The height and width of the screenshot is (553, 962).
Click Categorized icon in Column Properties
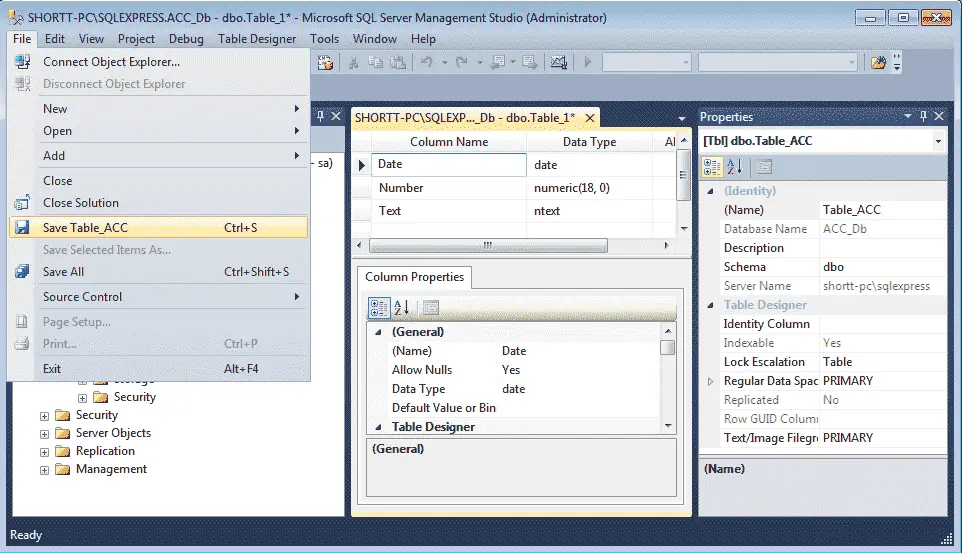tap(379, 307)
